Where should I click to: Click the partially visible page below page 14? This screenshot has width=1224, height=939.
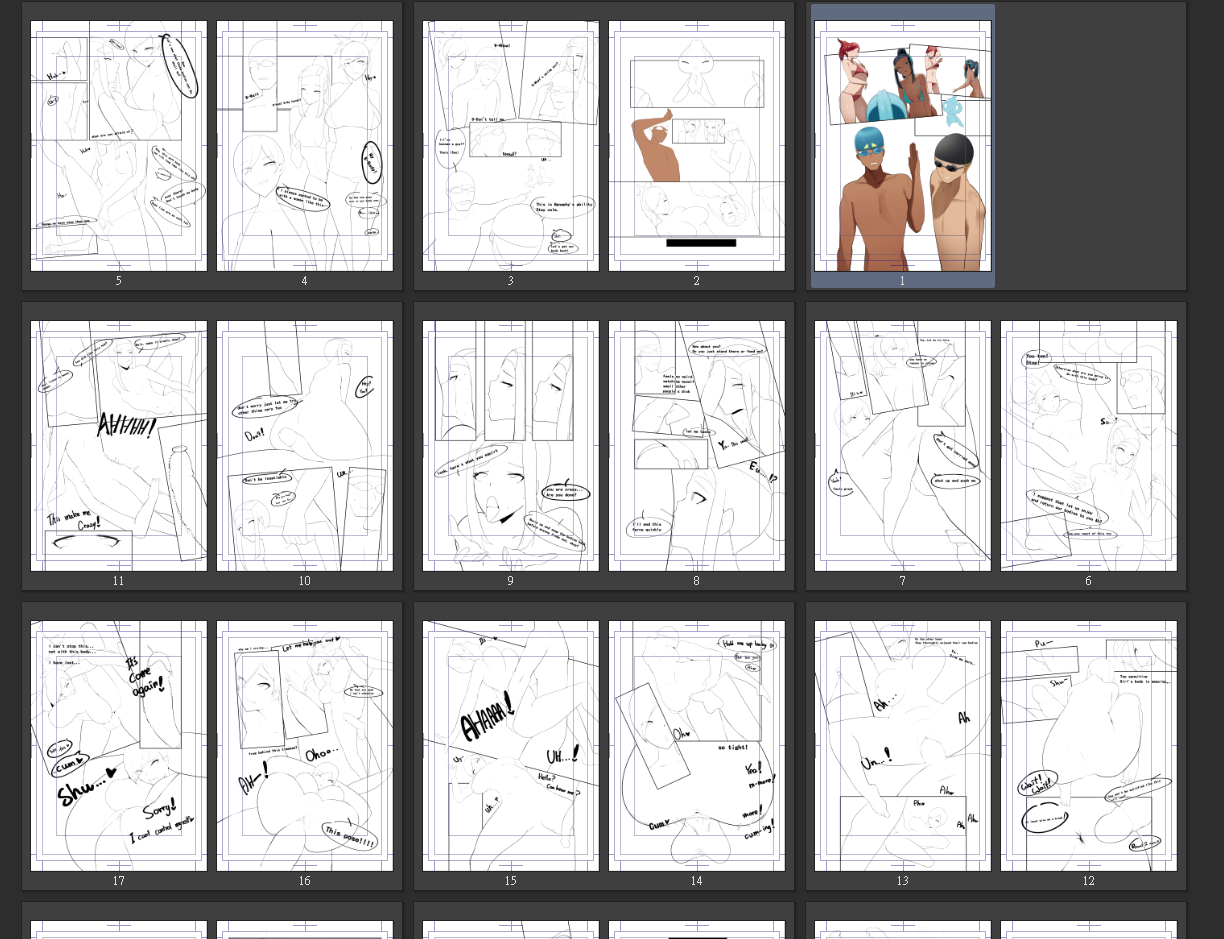[x=697, y=930]
